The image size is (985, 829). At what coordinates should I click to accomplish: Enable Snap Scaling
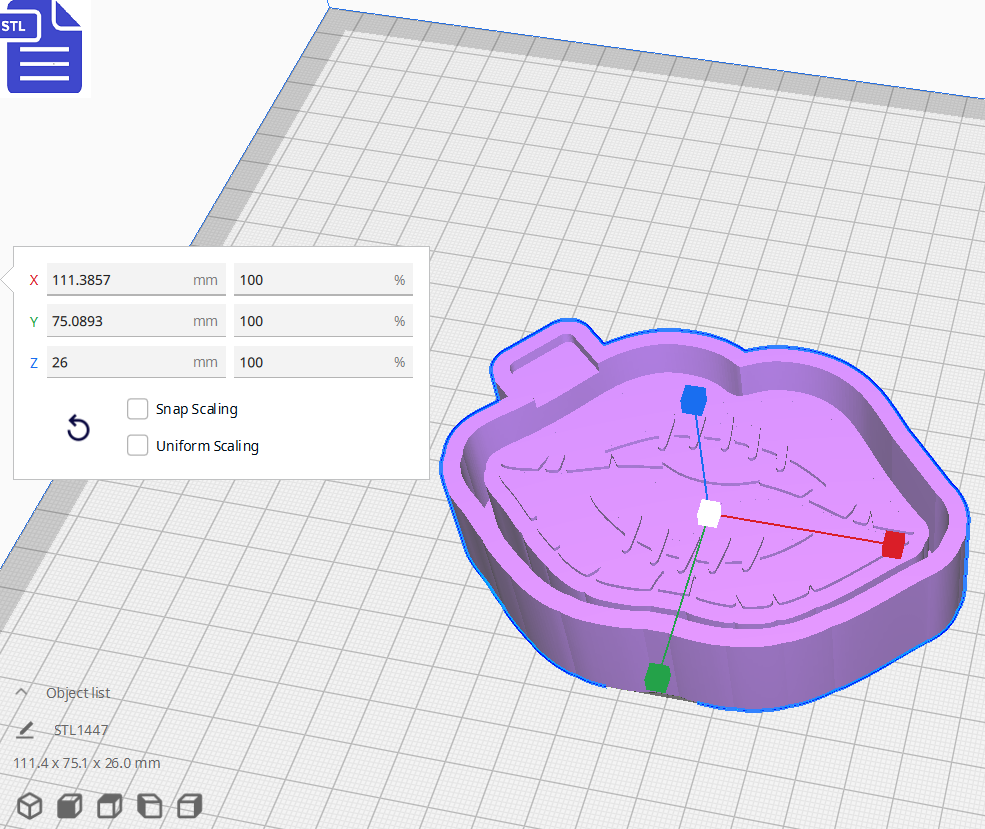pos(137,409)
